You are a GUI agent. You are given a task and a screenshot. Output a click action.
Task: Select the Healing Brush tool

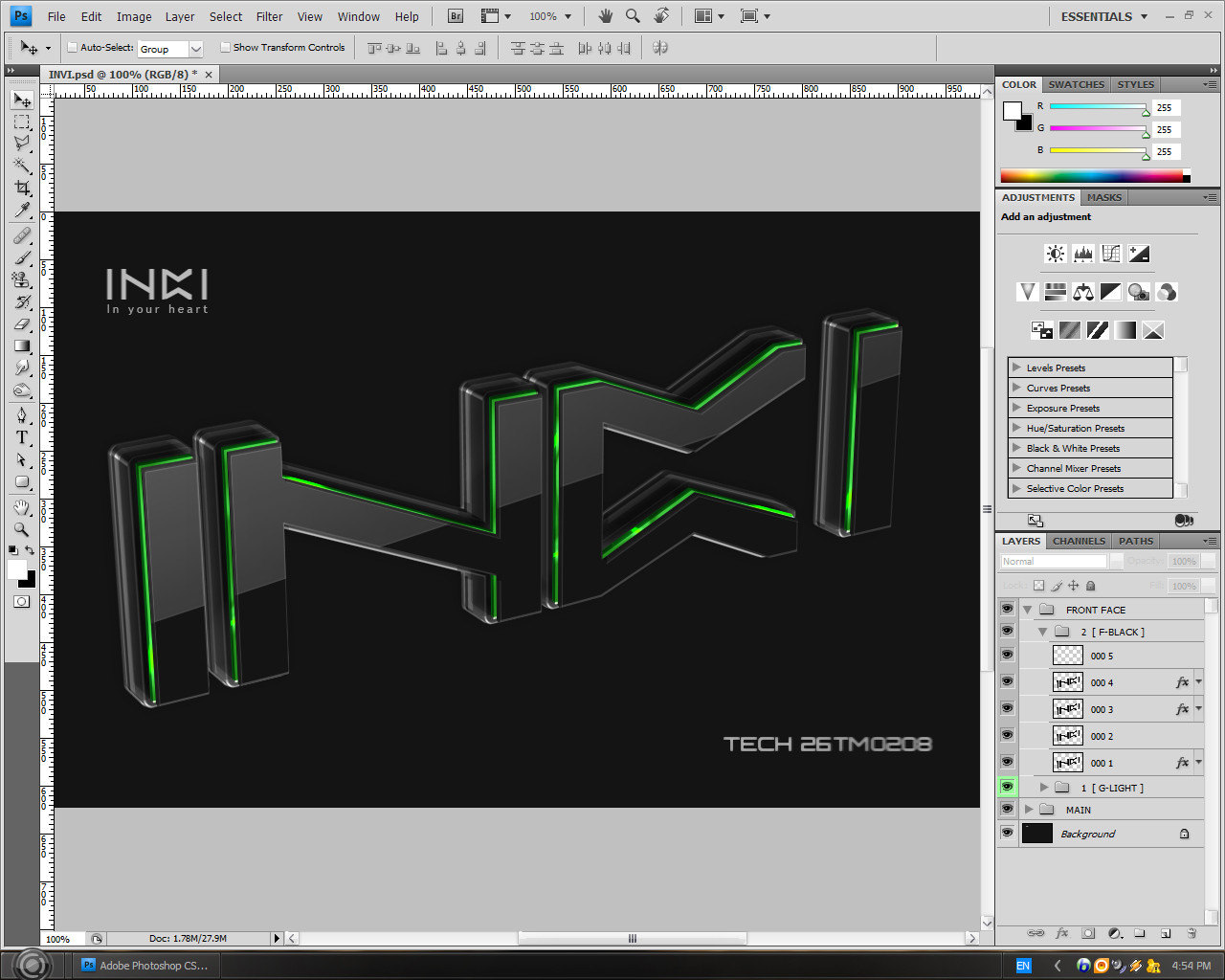[x=22, y=235]
